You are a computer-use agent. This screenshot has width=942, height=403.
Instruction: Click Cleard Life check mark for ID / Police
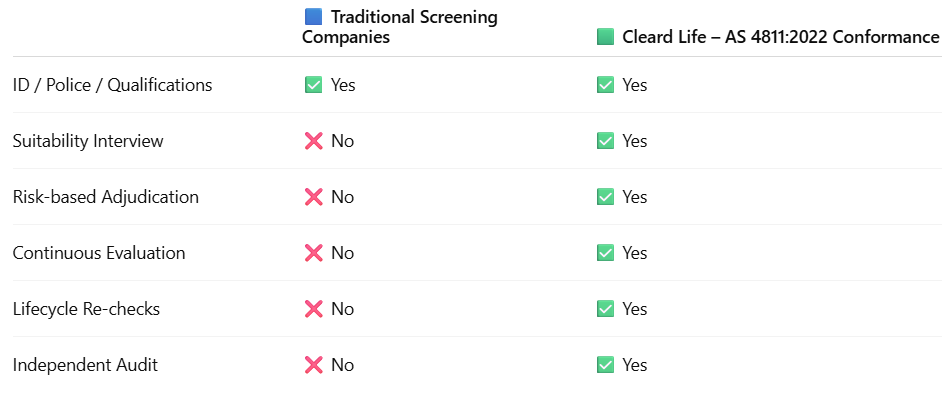605,85
